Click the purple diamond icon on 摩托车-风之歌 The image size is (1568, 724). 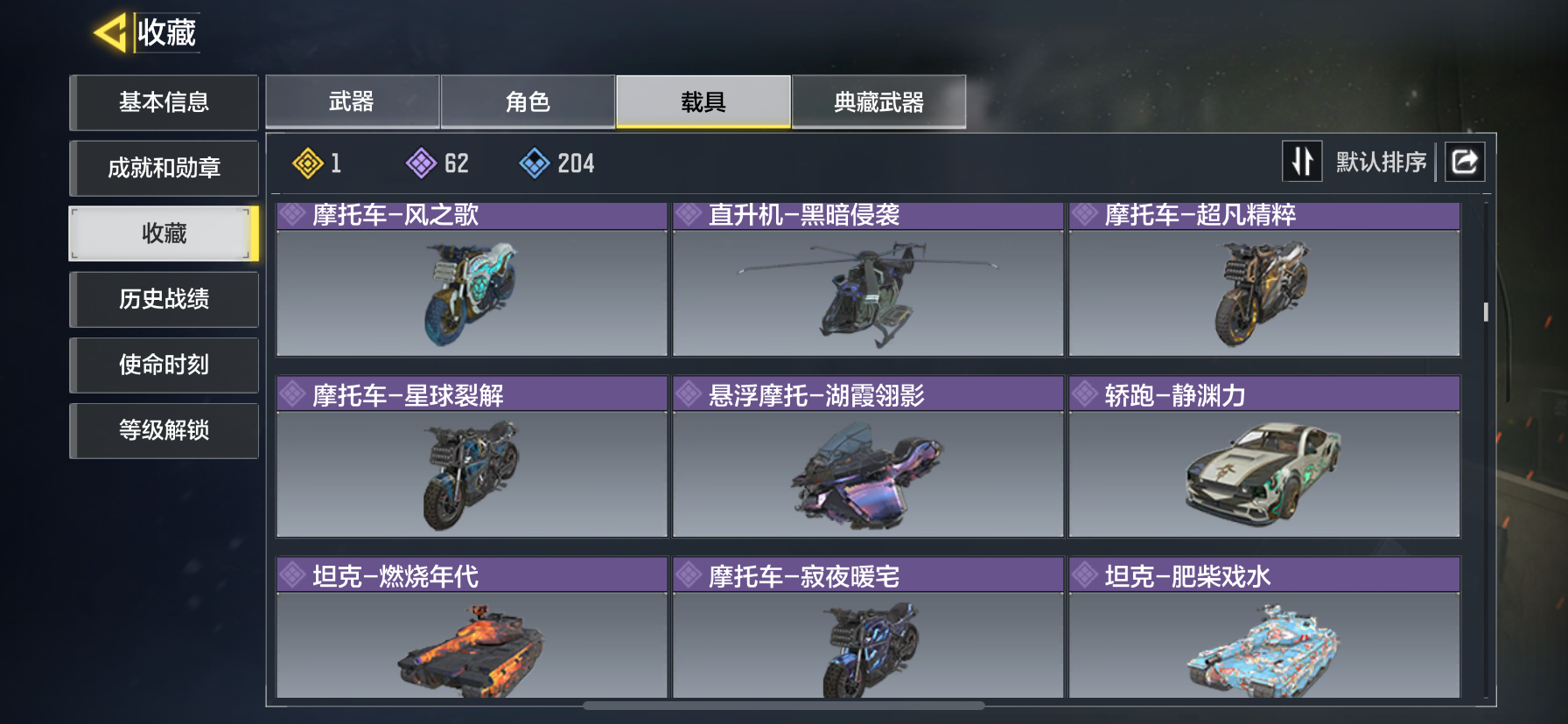tap(292, 214)
